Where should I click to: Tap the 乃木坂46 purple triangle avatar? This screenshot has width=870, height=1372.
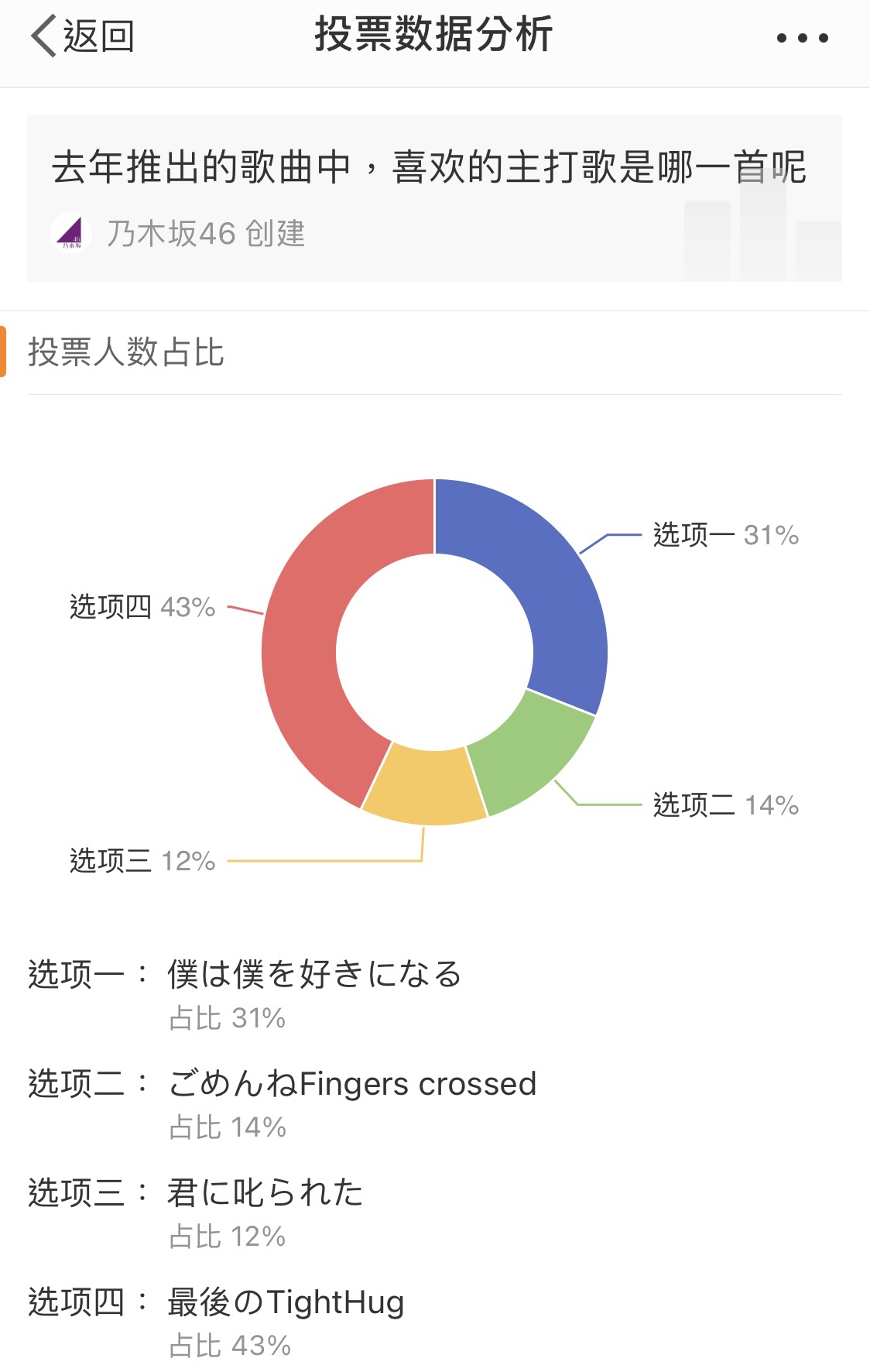point(71,232)
